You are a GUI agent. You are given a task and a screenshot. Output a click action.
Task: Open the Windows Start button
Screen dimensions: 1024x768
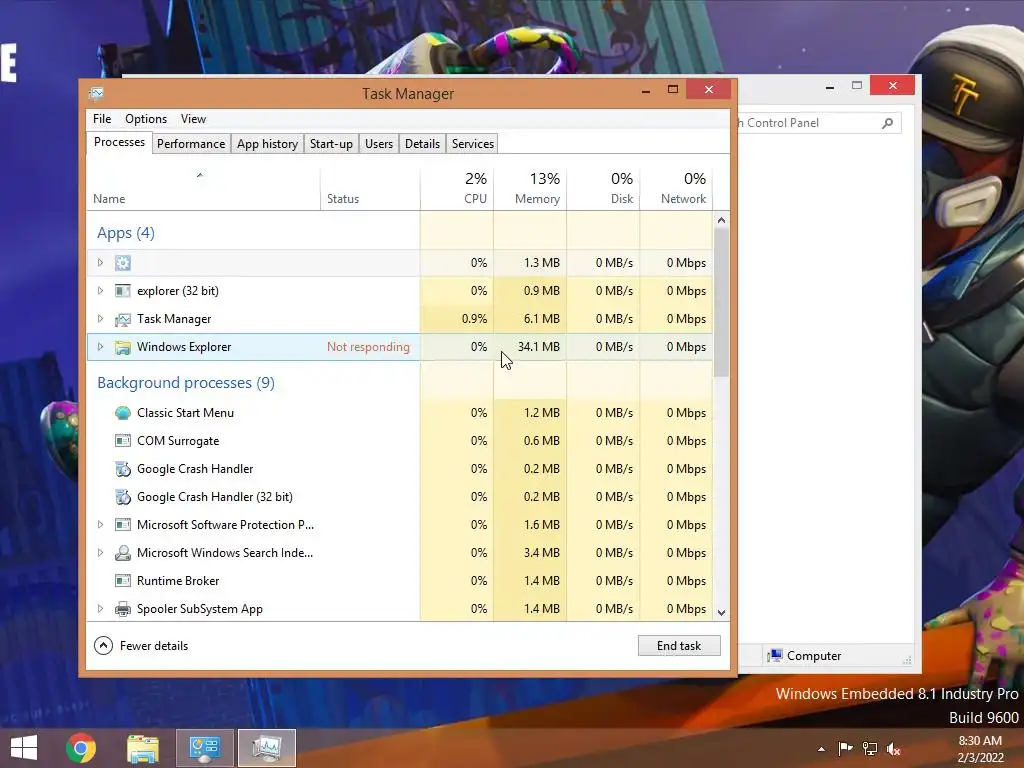coord(24,748)
